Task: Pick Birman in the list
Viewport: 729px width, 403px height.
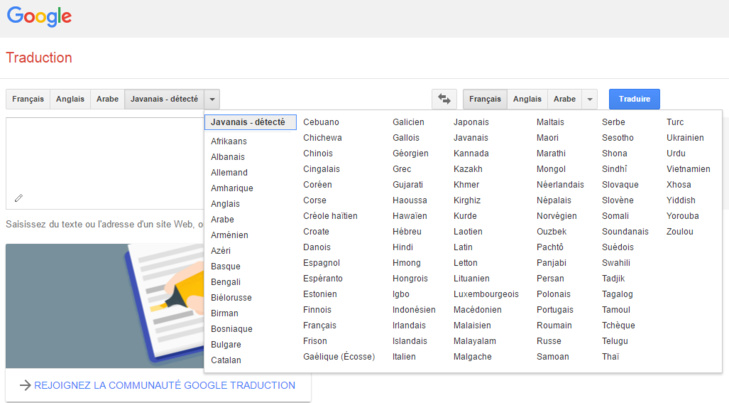Action: tap(225, 313)
